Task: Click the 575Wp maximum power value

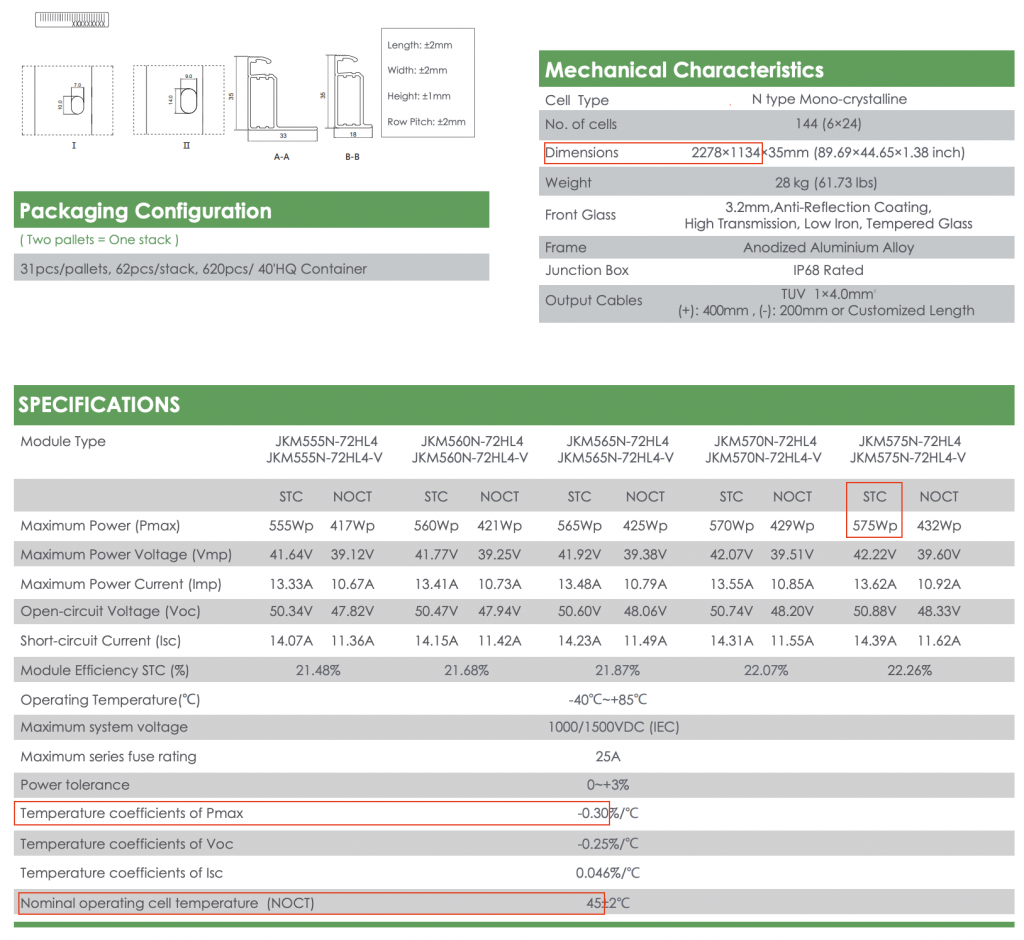Action: (874, 526)
